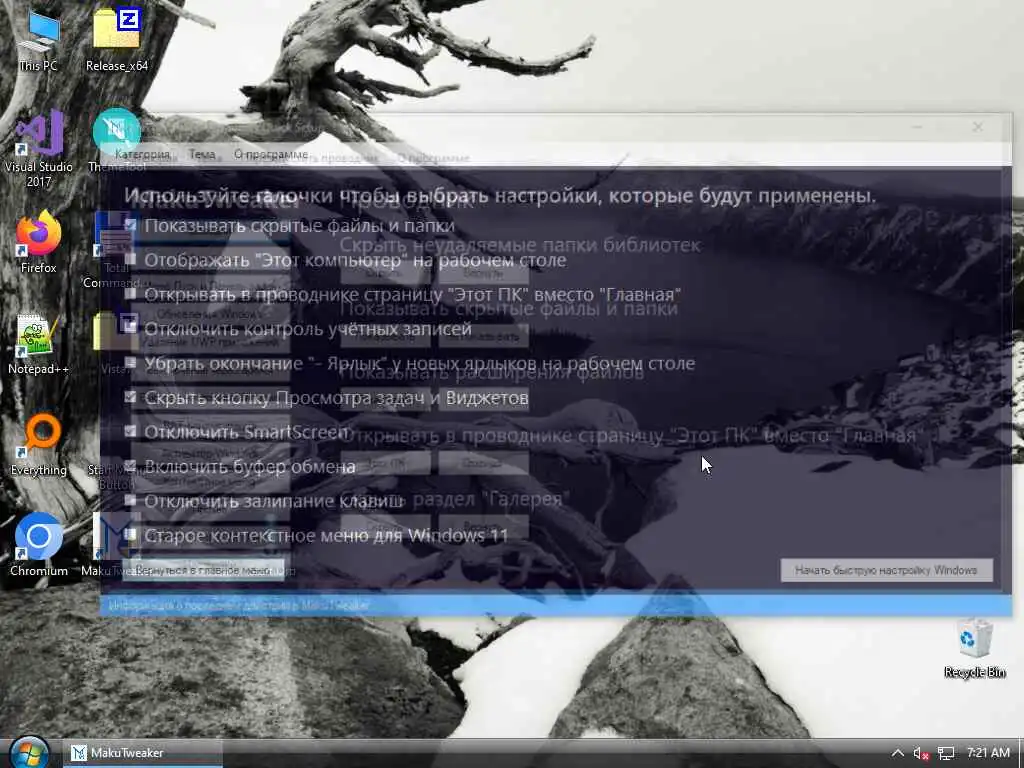Toggle Отключить залипание клавиш checkbox
This screenshot has width=1024, height=768.
point(131,501)
